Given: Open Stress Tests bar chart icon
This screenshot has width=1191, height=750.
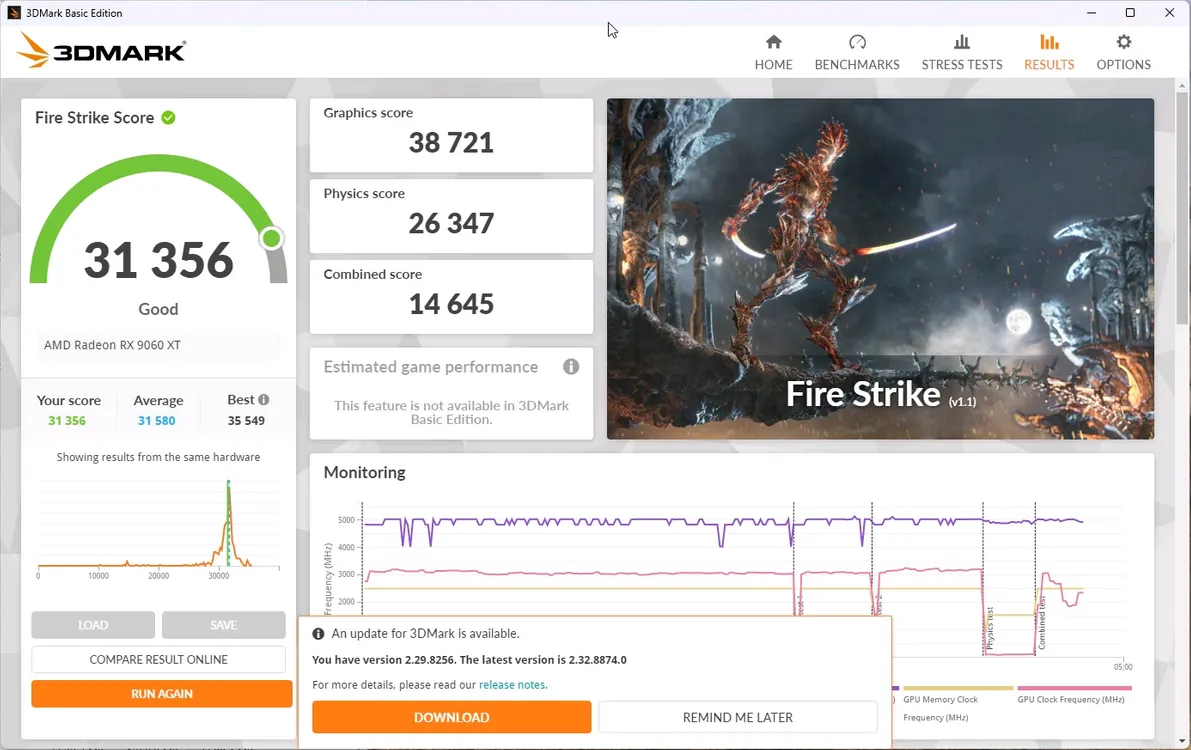Looking at the screenshot, I should click(962, 42).
